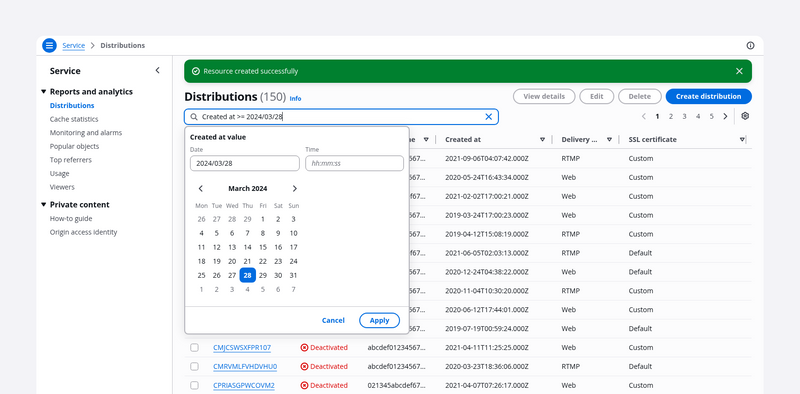800x394 pixels.
Task: Open Cache statistics navigation item
Action: (74, 119)
